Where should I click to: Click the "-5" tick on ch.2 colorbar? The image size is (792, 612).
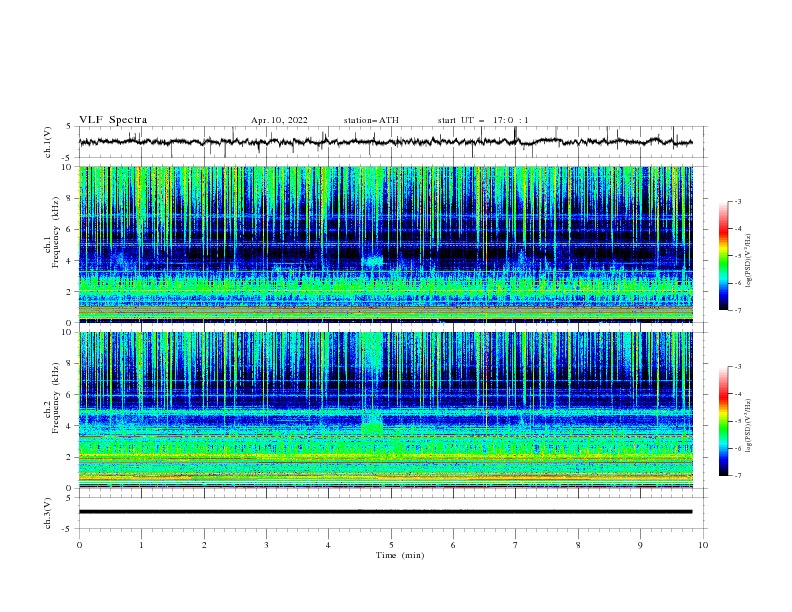737,421
